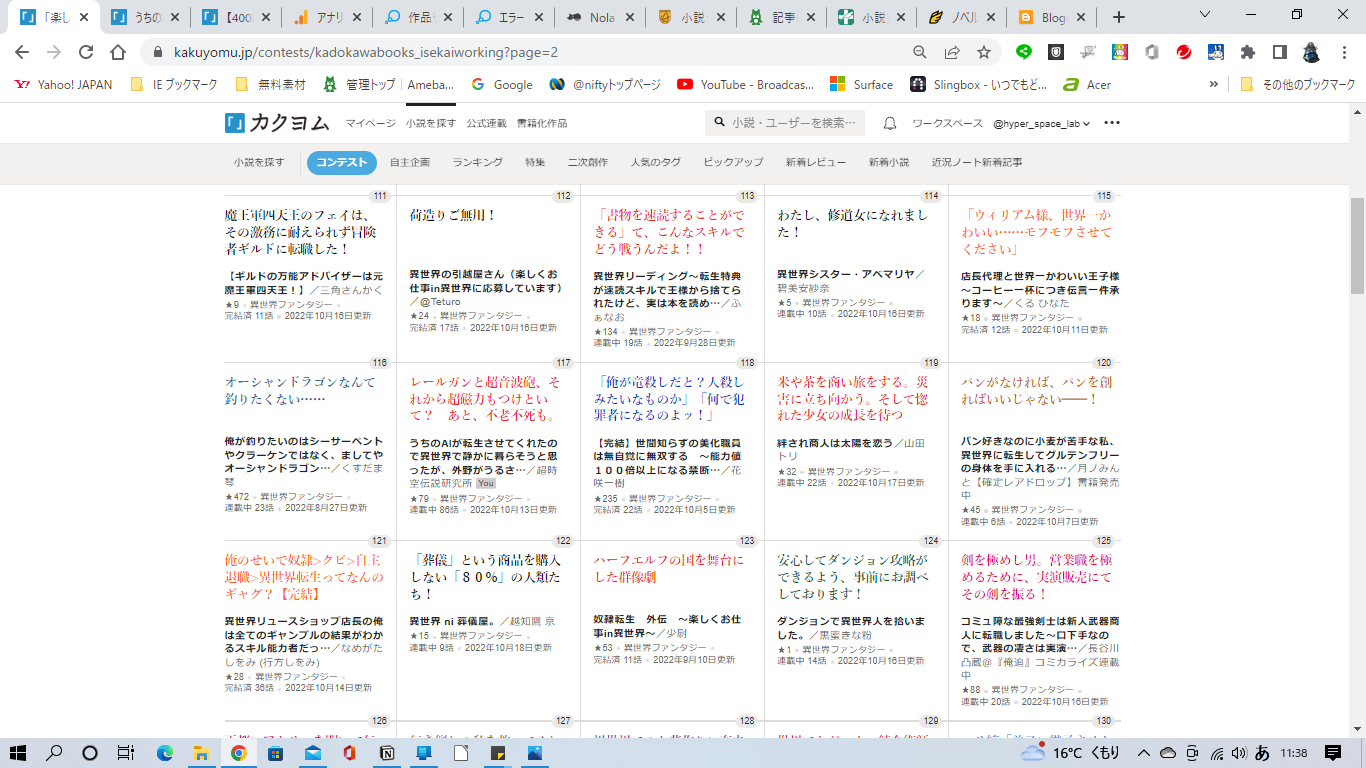Switch to the ランキング tab
This screenshot has width=1366, height=768.
coord(477,162)
